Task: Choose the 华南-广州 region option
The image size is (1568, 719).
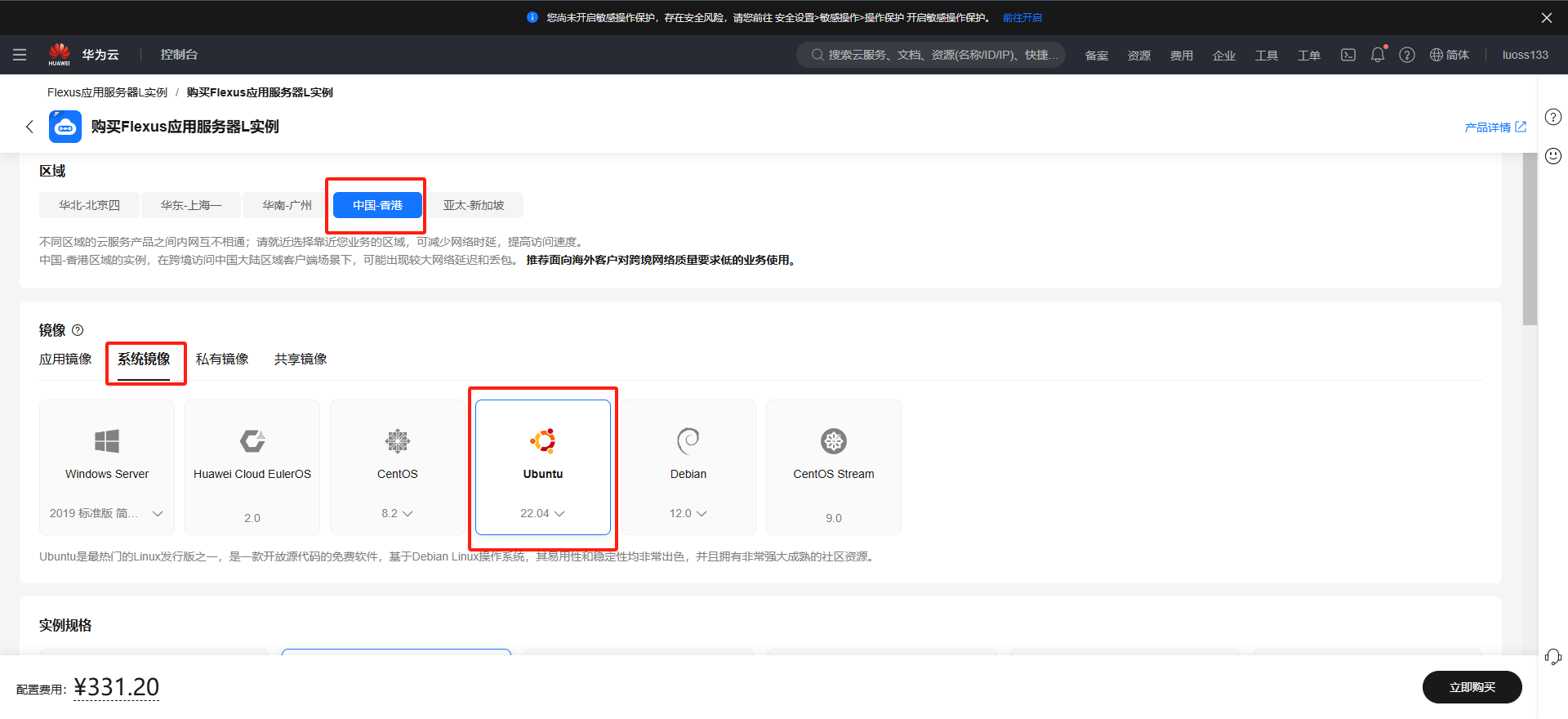Action: (287, 205)
